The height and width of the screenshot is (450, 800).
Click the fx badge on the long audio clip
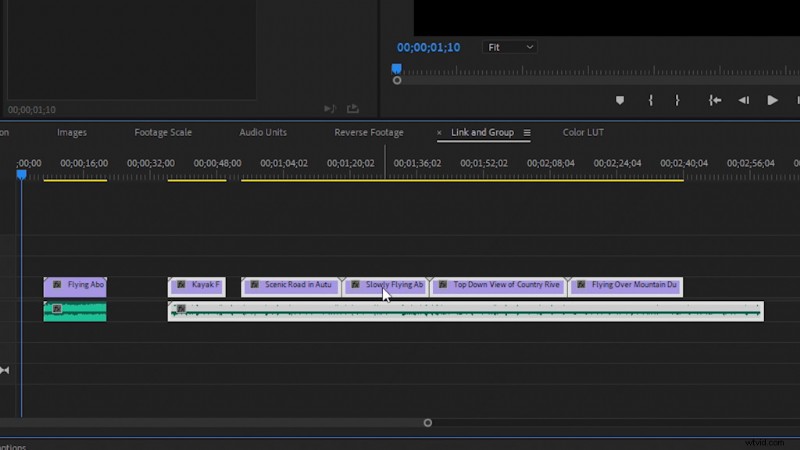point(181,309)
